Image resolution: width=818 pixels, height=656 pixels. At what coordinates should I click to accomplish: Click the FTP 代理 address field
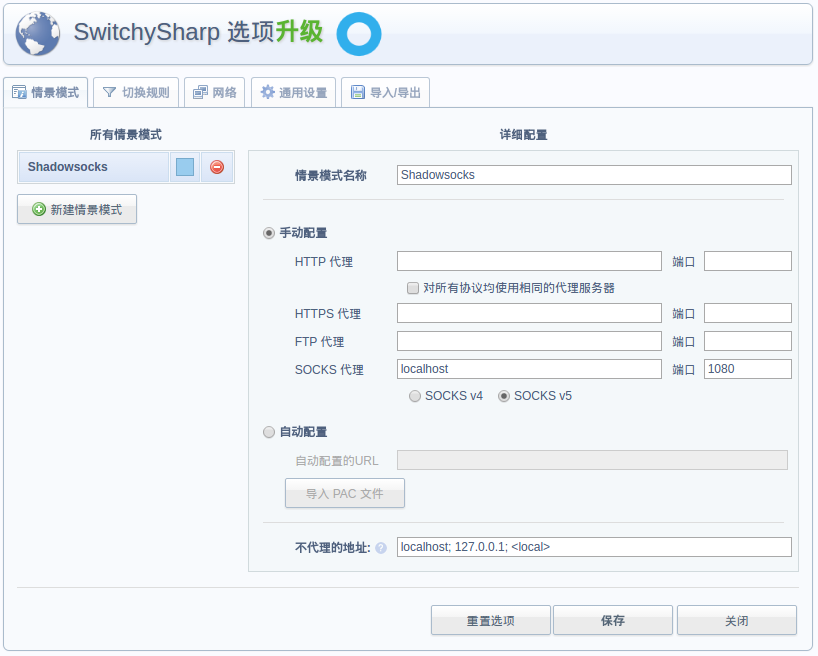click(x=529, y=341)
